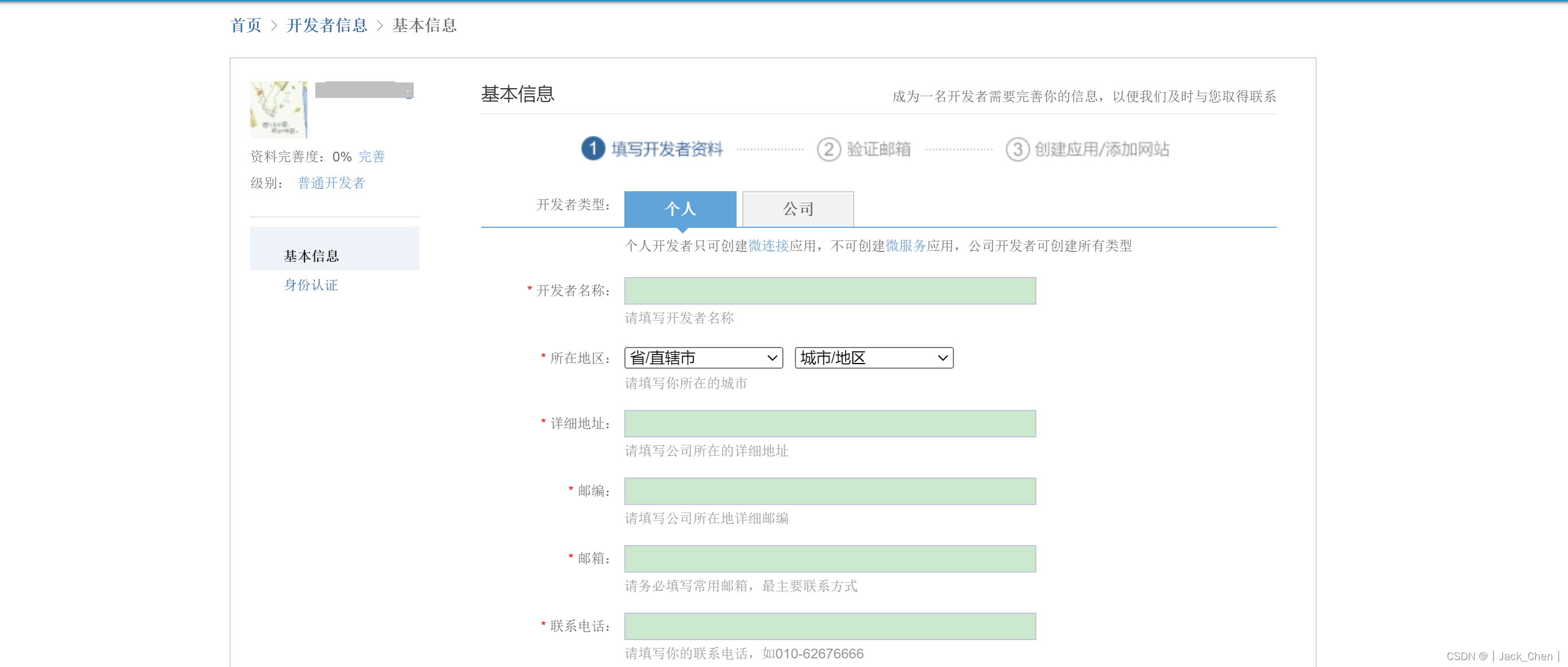Click the 填写开发者资料 step label
Viewport: 1568px width, 667px height.
[x=667, y=149]
